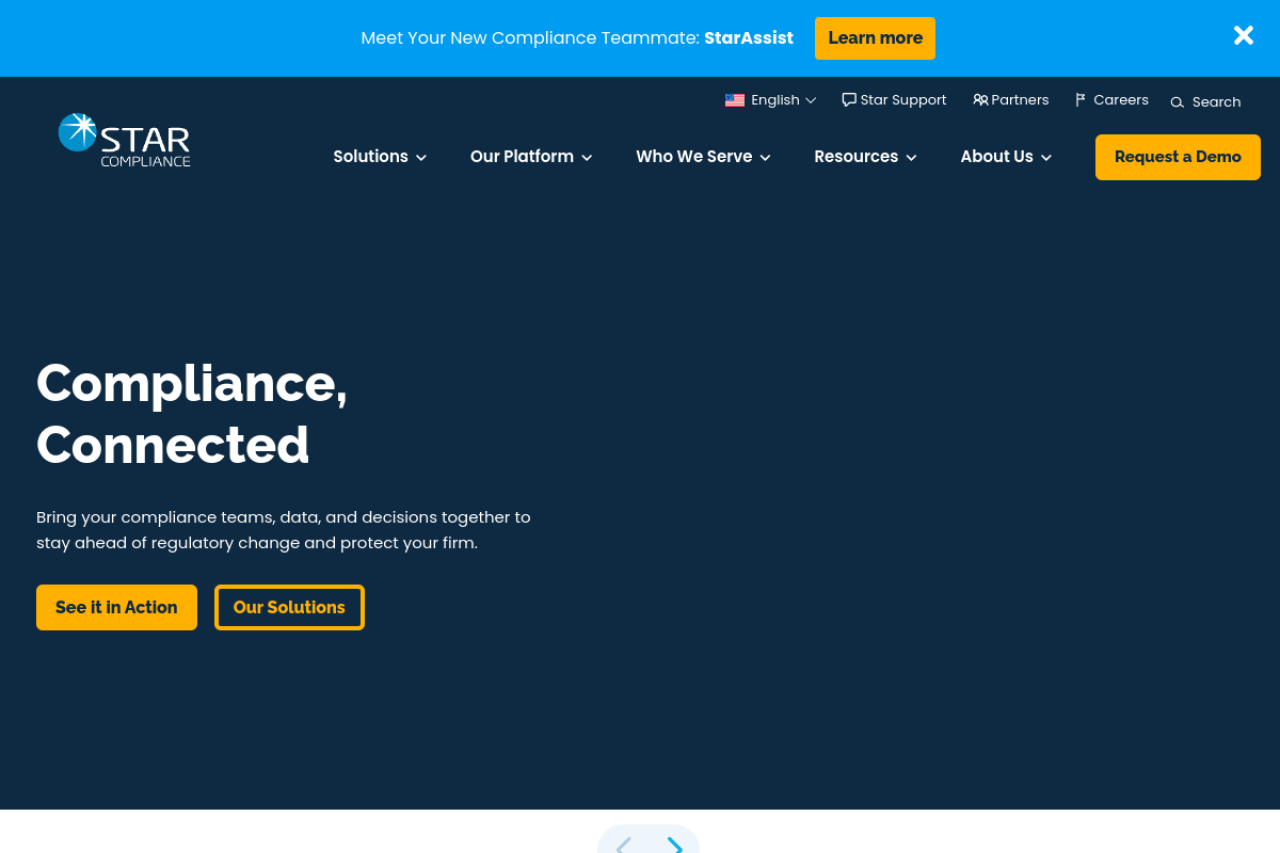
Task: Go to the previous carousel slide
Action: click(623, 846)
